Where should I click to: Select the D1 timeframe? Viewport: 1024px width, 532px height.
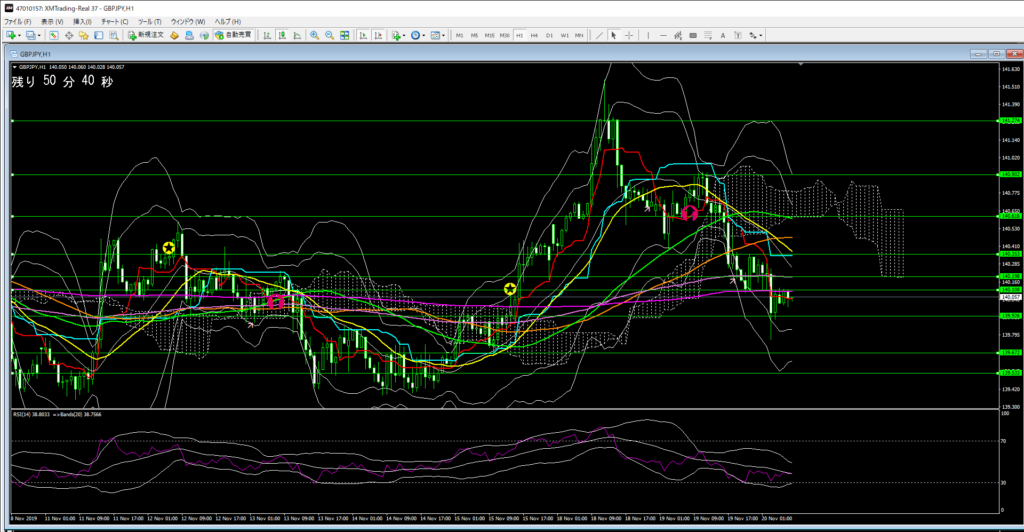pyautogui.click(x=549, y=35)
